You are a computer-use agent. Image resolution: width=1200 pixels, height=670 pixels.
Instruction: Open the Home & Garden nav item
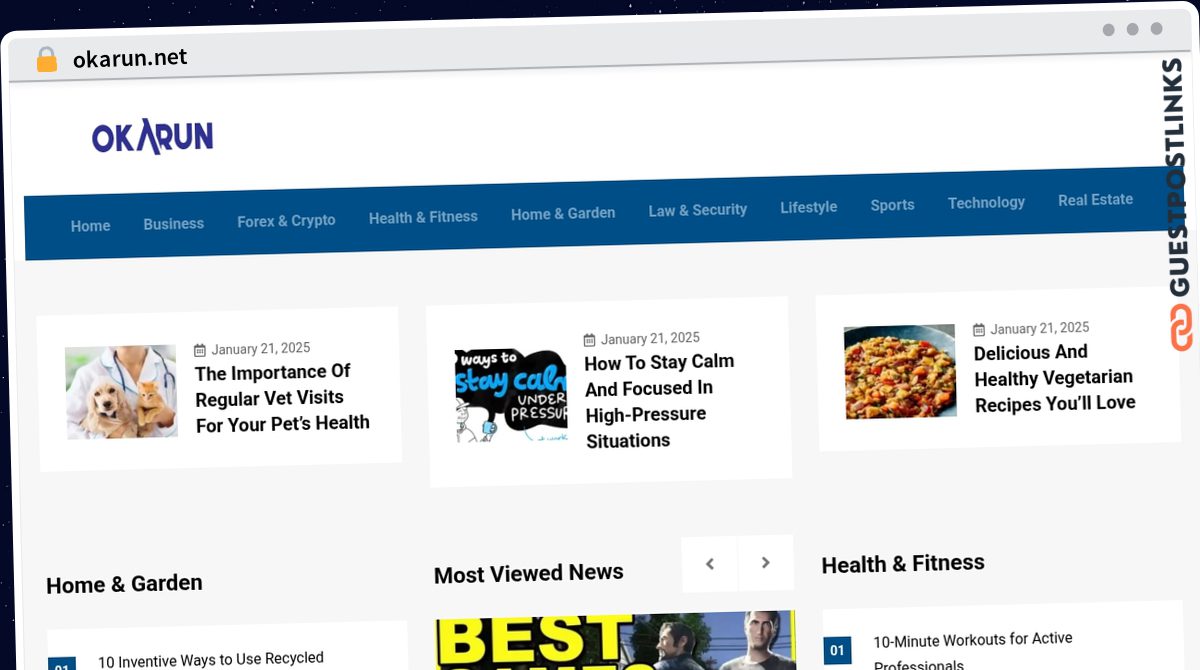click(563, 213)
